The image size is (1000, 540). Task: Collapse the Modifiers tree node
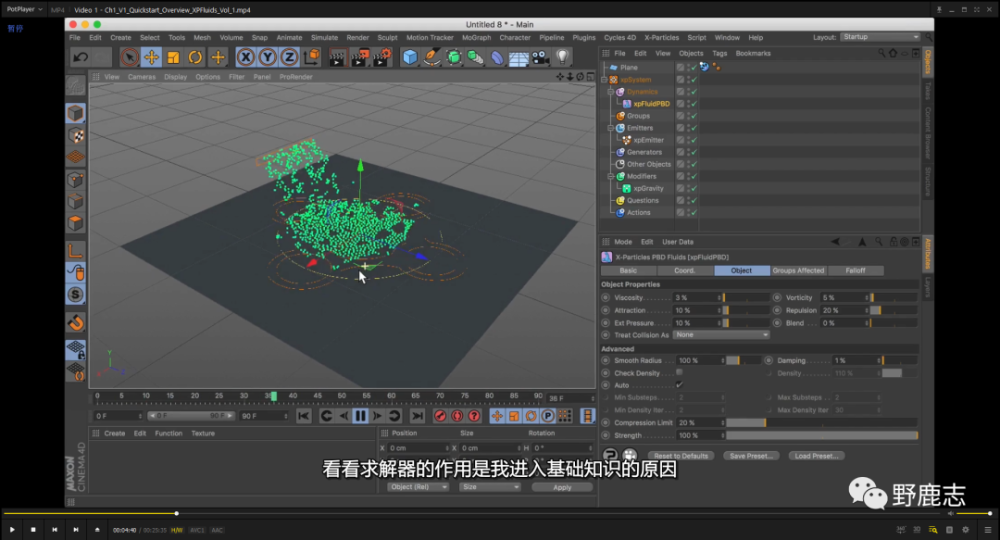click(x=611, y=177)
